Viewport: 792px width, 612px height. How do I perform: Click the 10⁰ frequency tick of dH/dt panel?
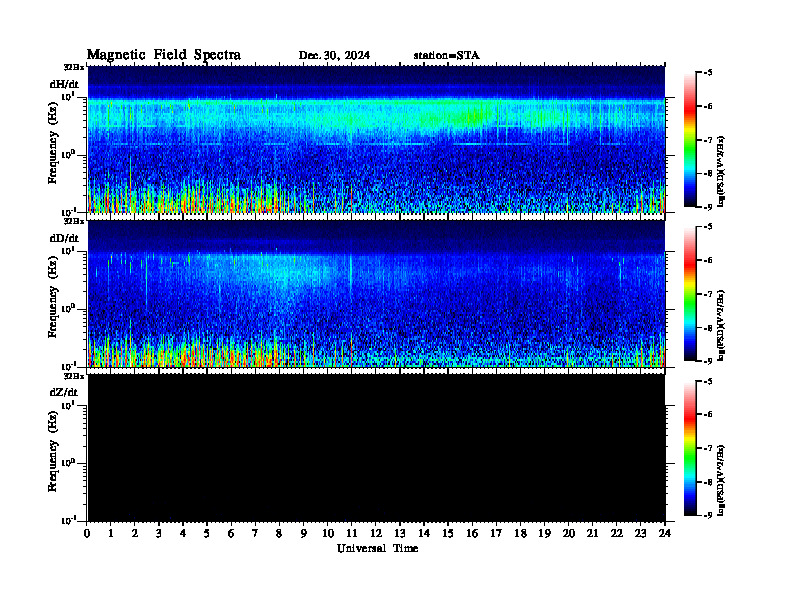click(x=68, y=155)
